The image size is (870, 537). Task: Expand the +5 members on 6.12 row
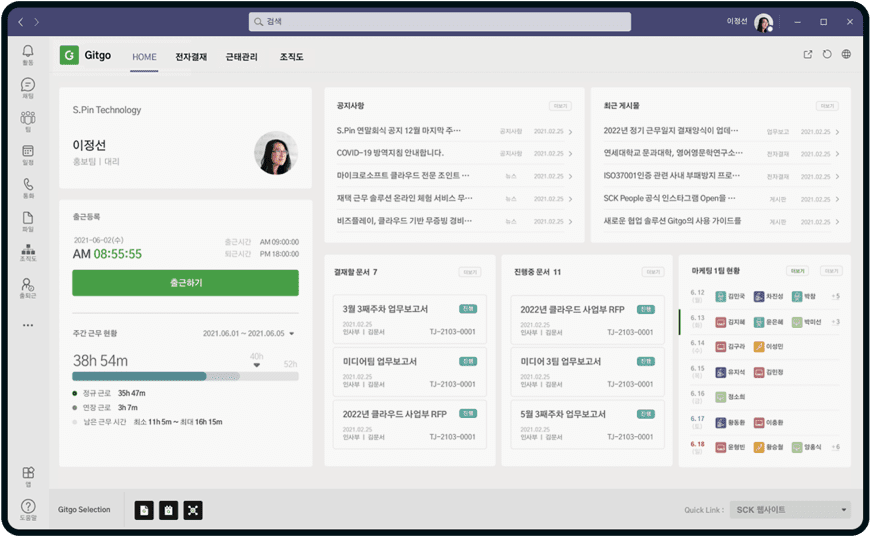click(835, 297)
